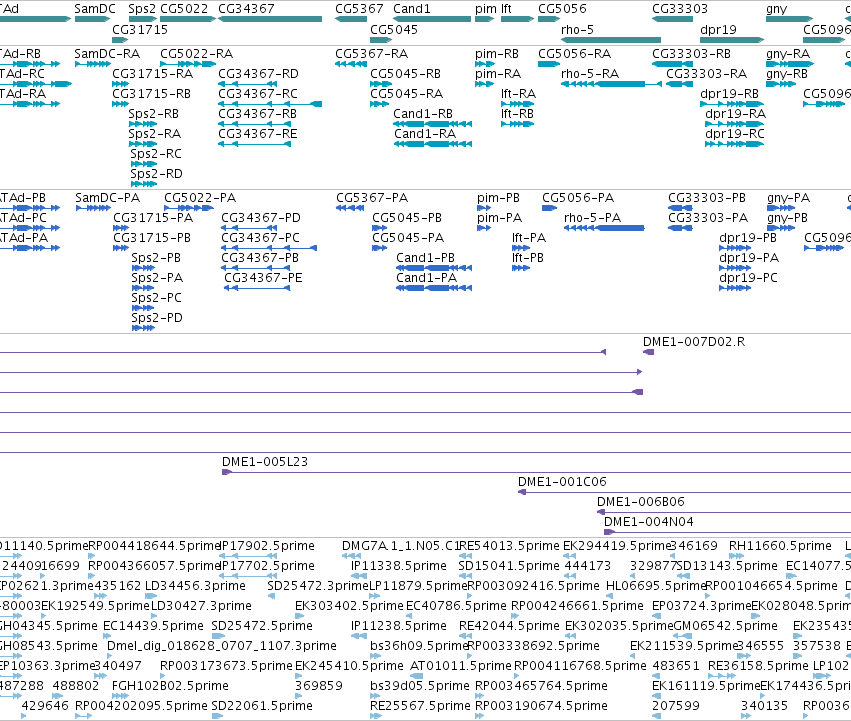
Task: Click BAC label DME1-004N04
Action: click(649, 521)
